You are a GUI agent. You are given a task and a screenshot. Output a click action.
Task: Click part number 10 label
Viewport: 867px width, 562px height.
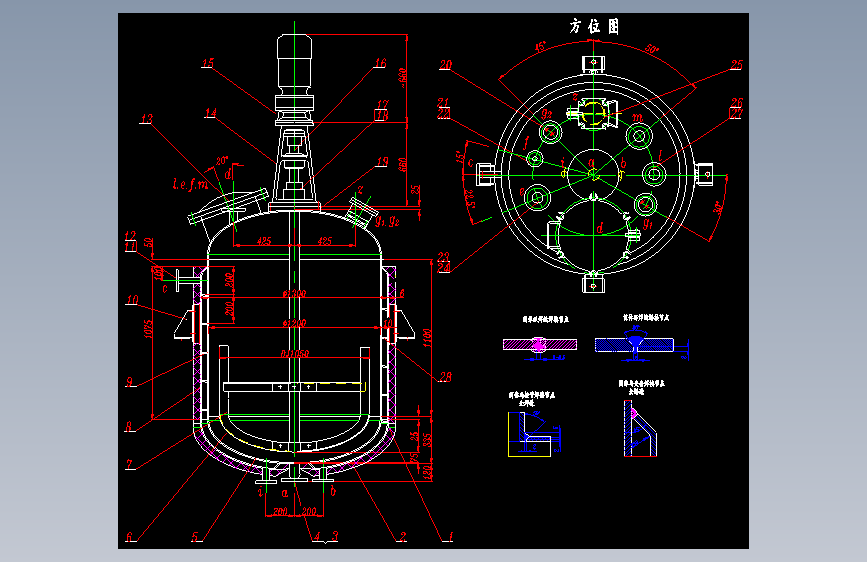click(132, 300)
